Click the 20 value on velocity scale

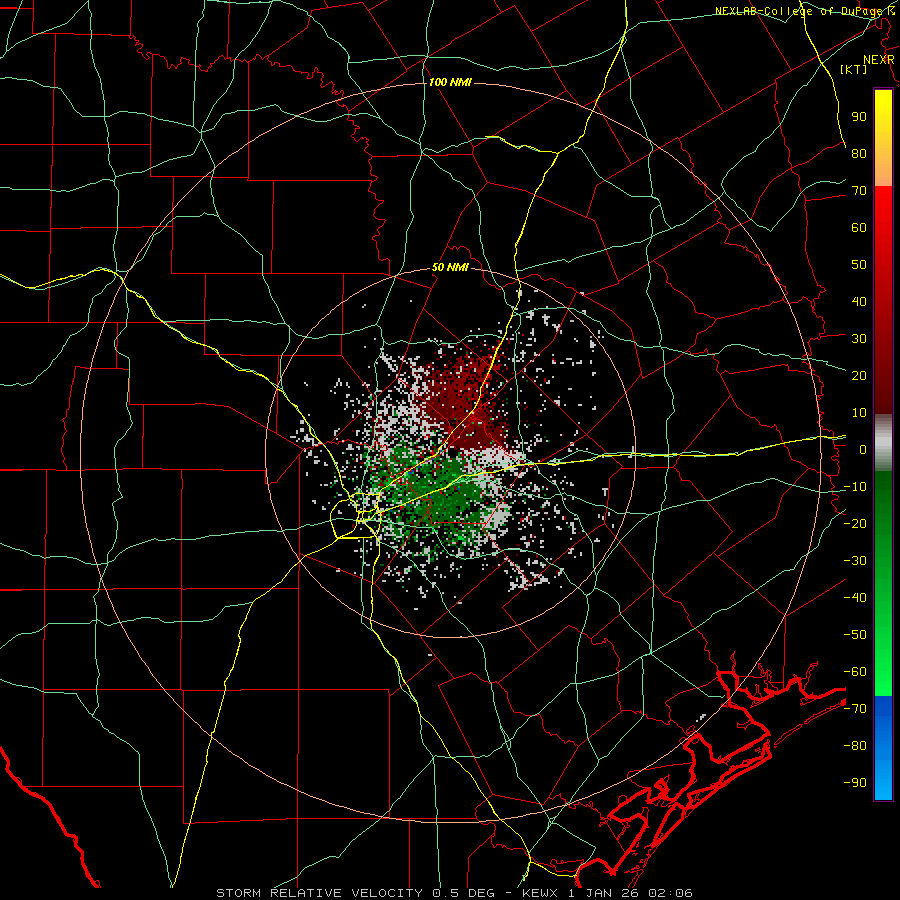coord(859,375)
